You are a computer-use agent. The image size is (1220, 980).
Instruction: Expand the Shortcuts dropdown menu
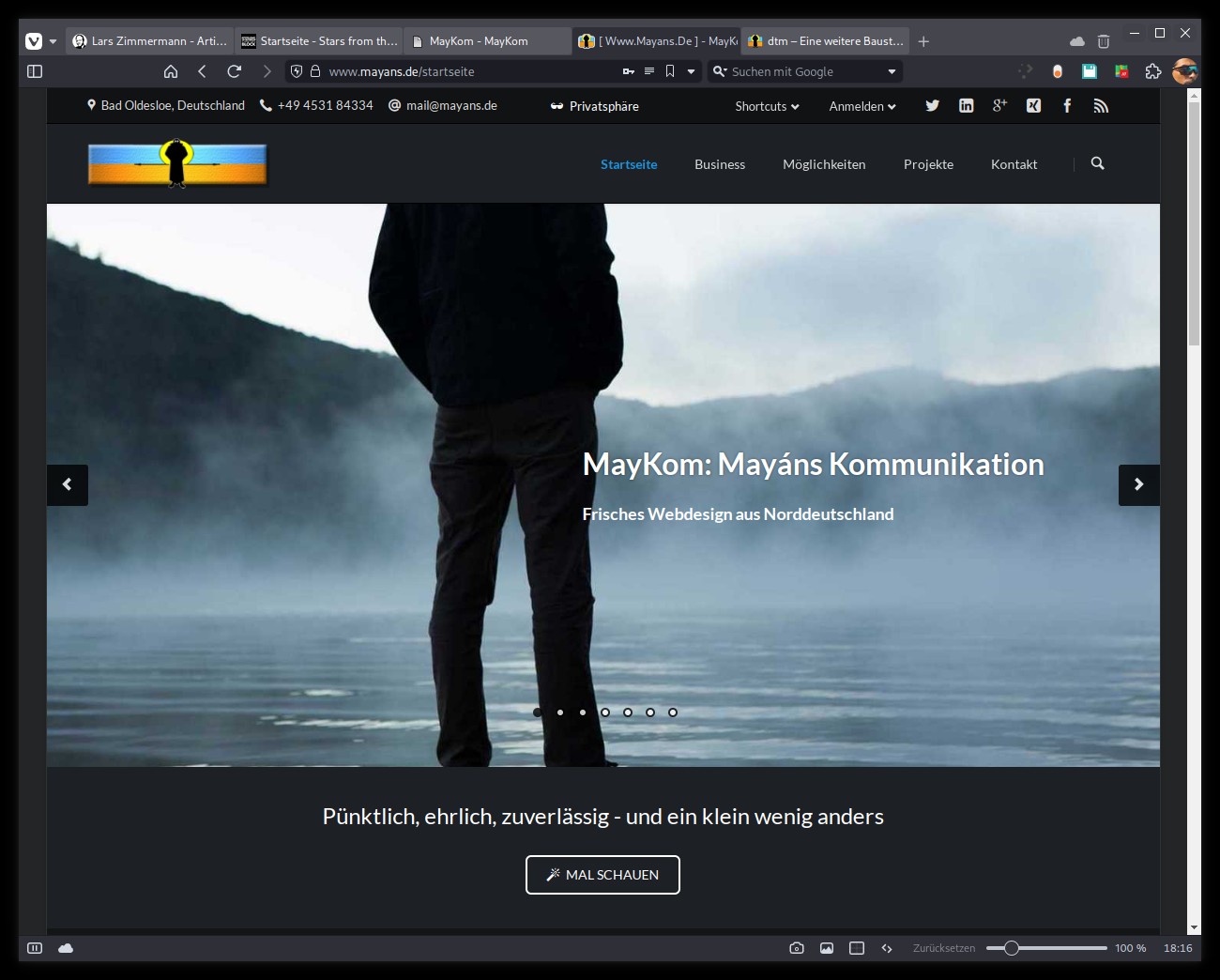pos(767,106)
